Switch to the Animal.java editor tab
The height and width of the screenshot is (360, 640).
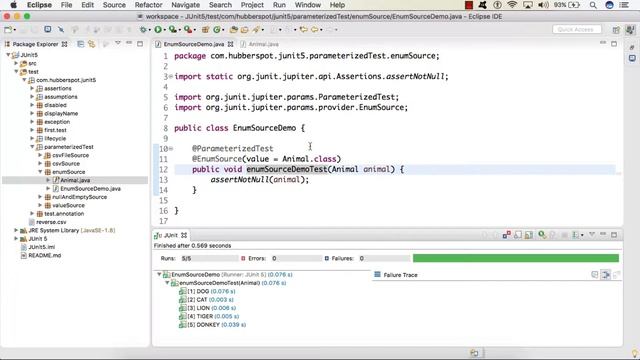pos(260,44)
